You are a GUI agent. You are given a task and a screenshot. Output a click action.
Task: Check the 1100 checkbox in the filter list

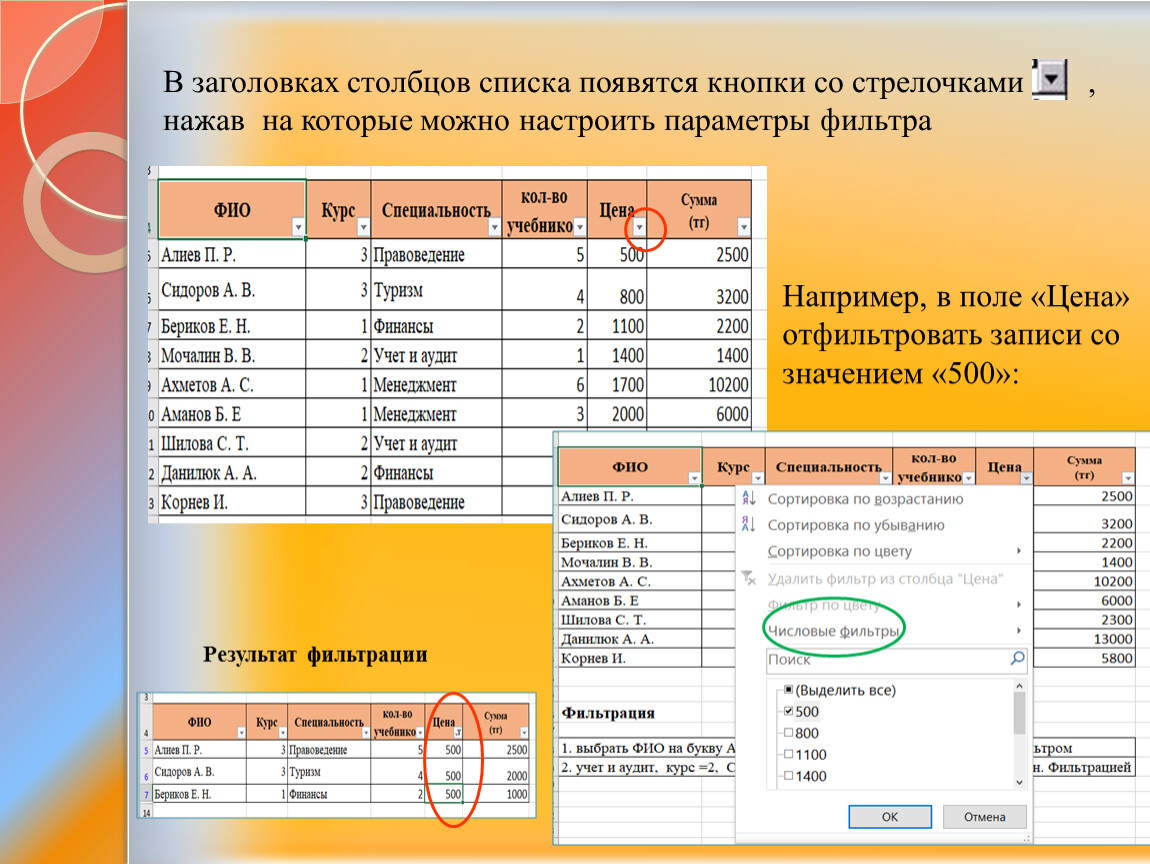788,753
